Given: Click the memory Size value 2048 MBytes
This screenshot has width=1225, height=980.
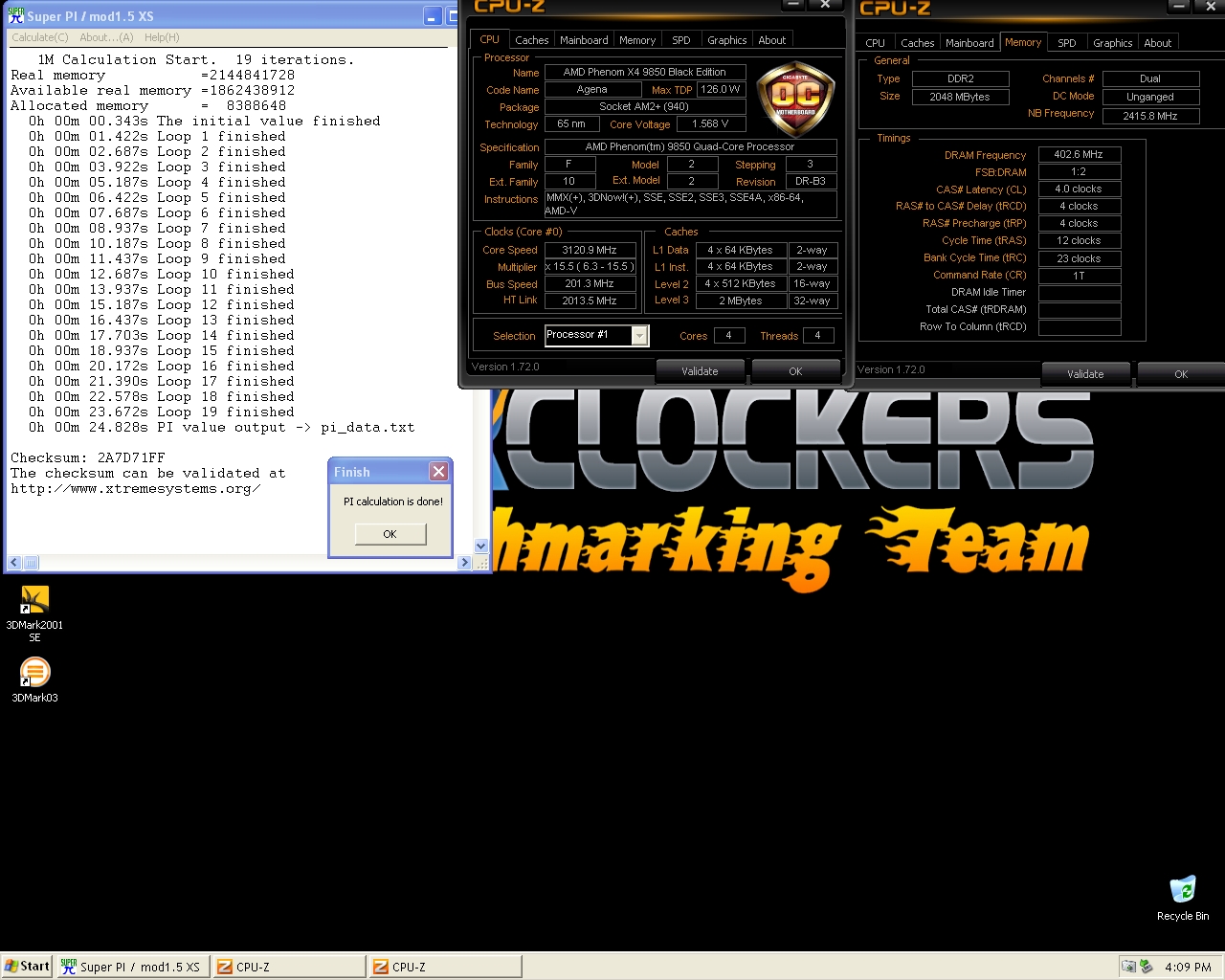Looking at the screenshot, I should [960, 97].
